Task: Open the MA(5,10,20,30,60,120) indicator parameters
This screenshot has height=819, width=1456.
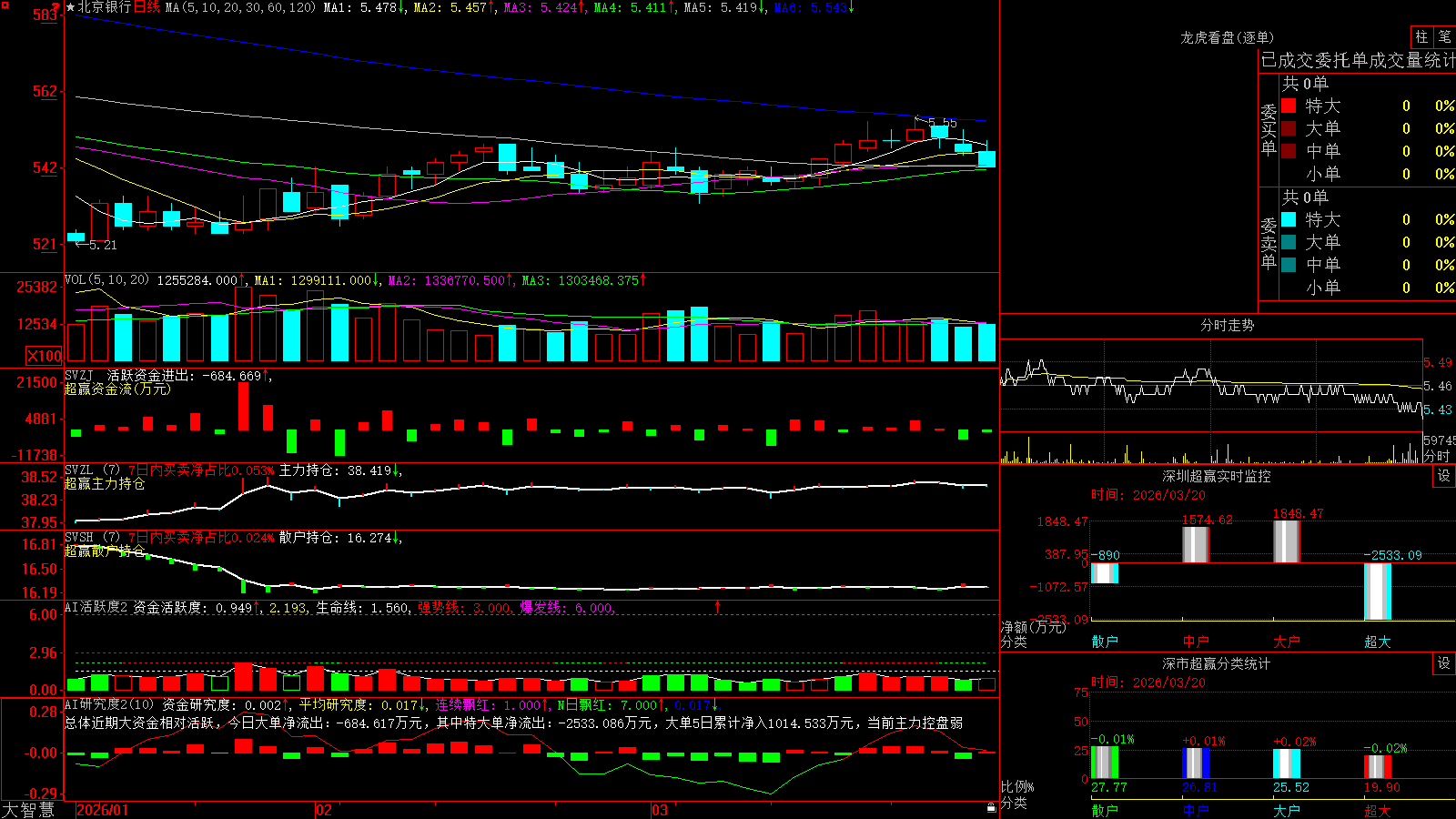Action: point(239,7)
